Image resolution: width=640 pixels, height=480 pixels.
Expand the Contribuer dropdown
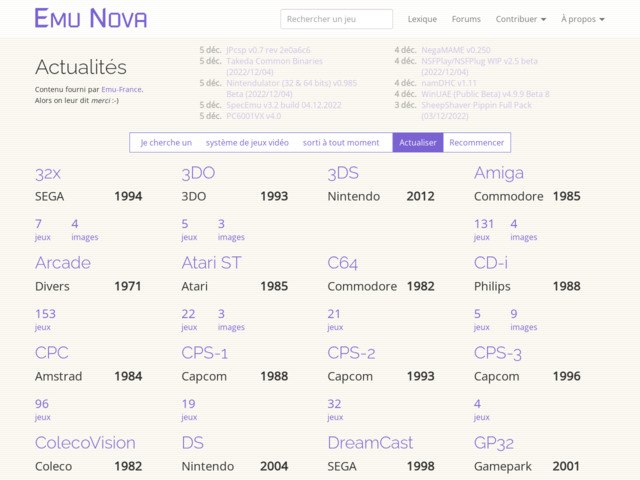click(521, 19)
